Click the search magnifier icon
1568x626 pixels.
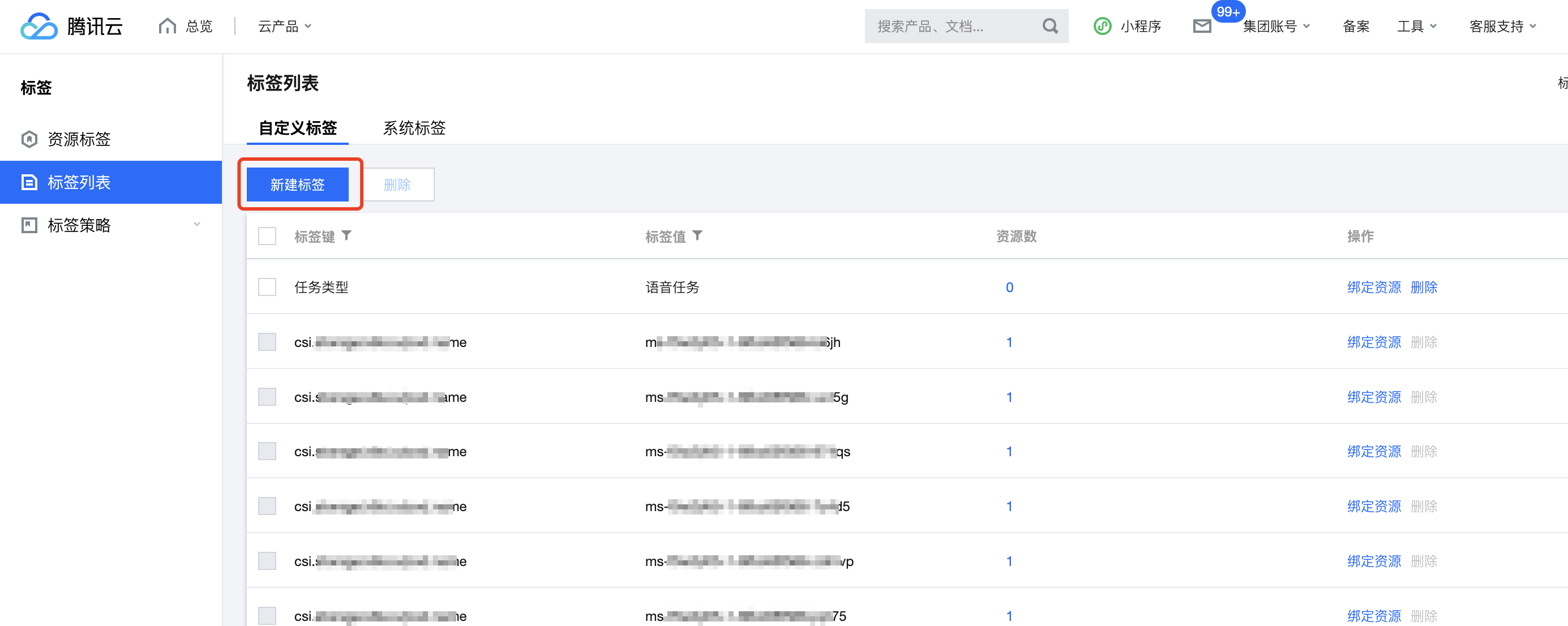point(1049,26)
